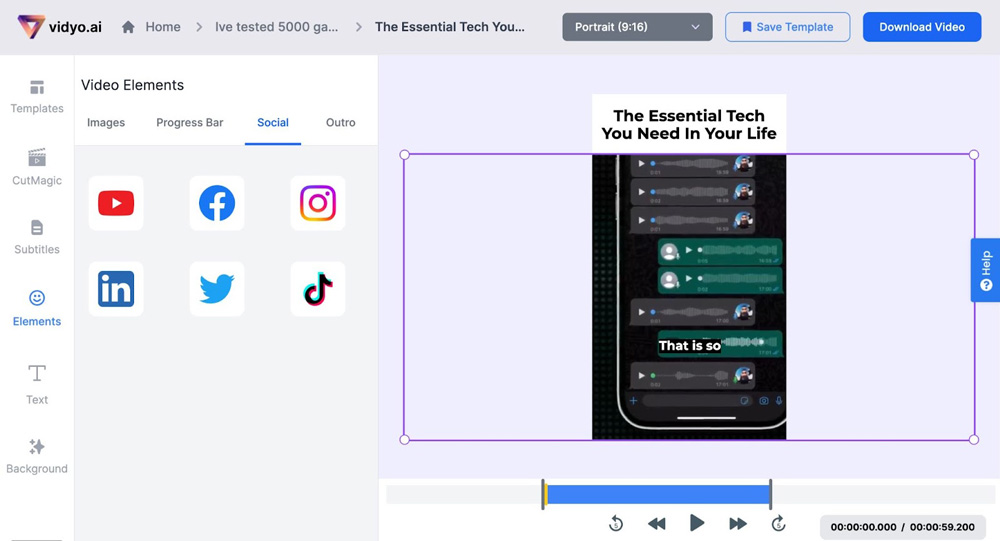The width and height of the screenshot is (1000, 541).
Task: Click the Save Template button
Action: 787,27
